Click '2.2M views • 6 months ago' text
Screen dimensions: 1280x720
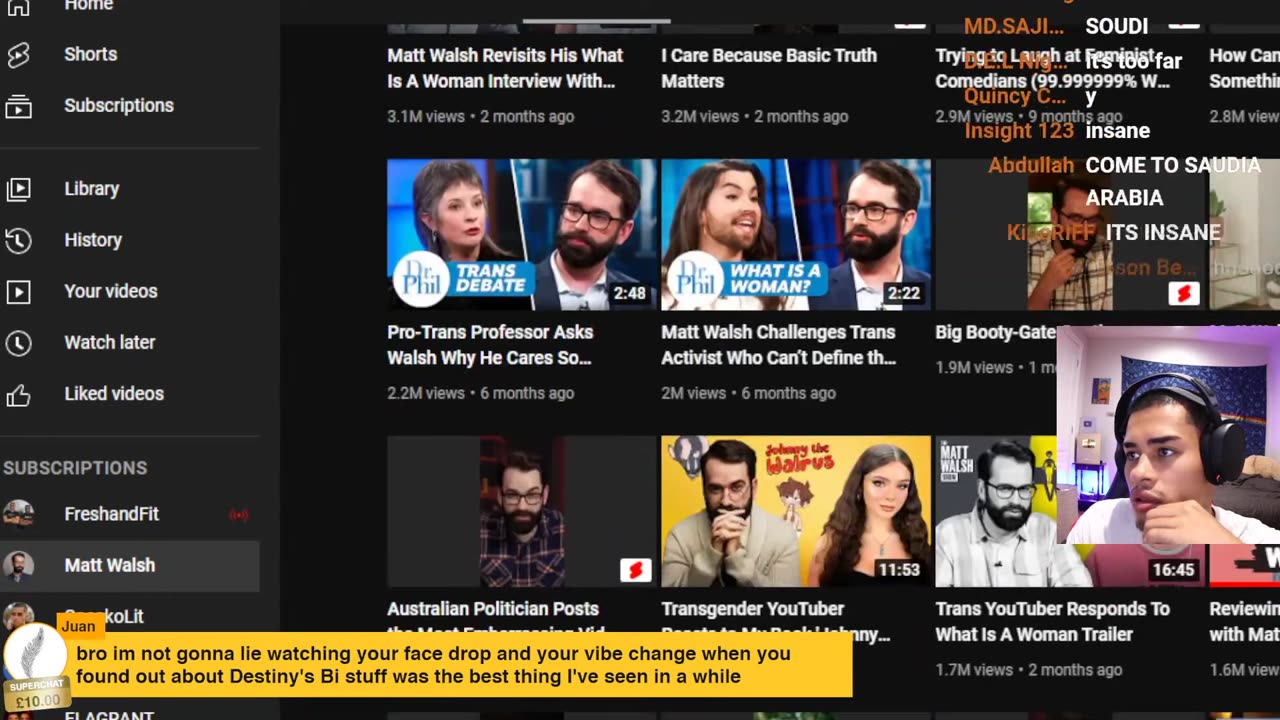tap(481, 393)
